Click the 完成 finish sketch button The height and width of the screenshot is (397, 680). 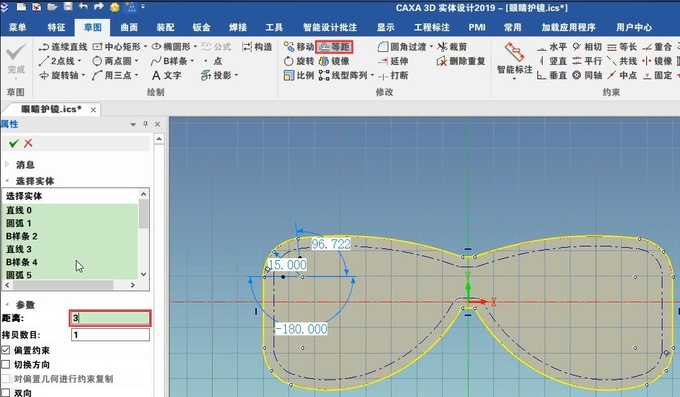(16, 60)
